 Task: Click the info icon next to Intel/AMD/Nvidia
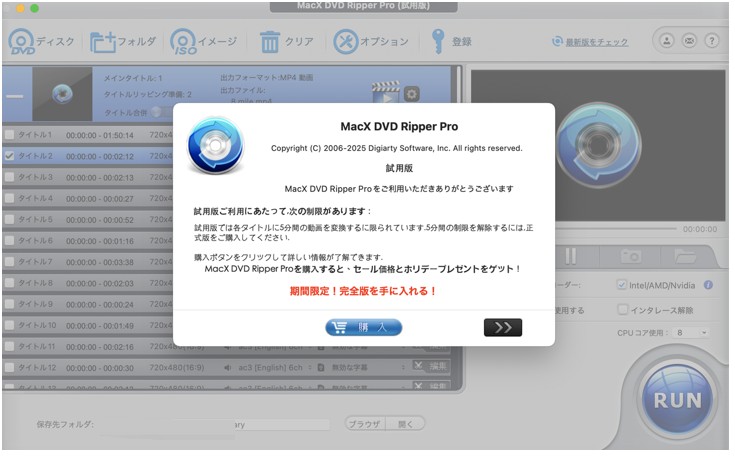(708, 285)
